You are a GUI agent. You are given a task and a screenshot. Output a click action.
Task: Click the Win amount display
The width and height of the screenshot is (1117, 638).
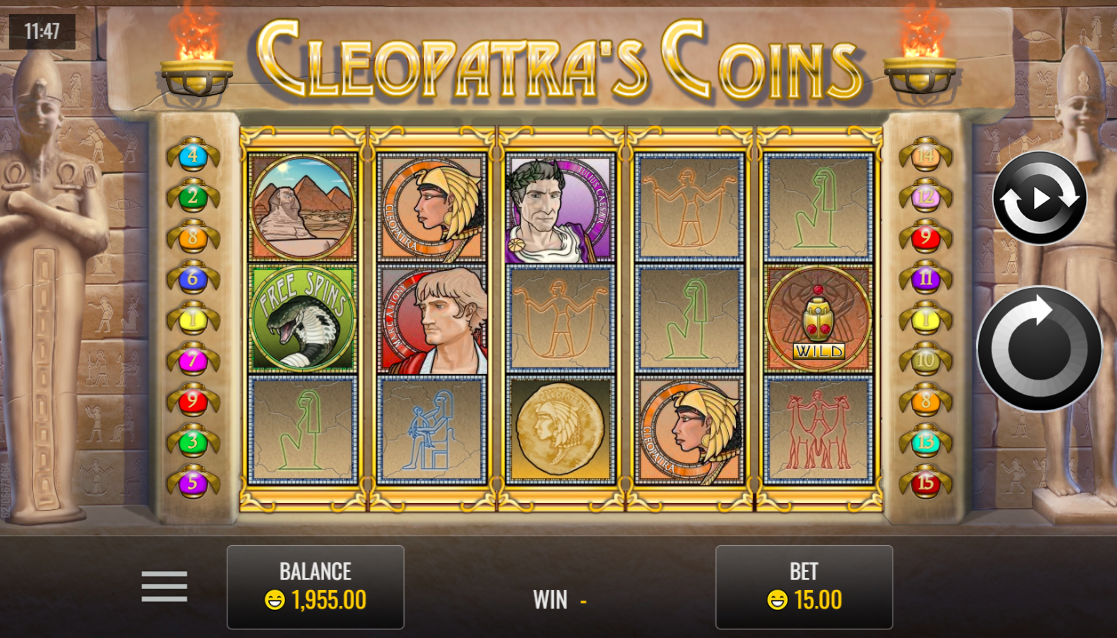[561, 600]
